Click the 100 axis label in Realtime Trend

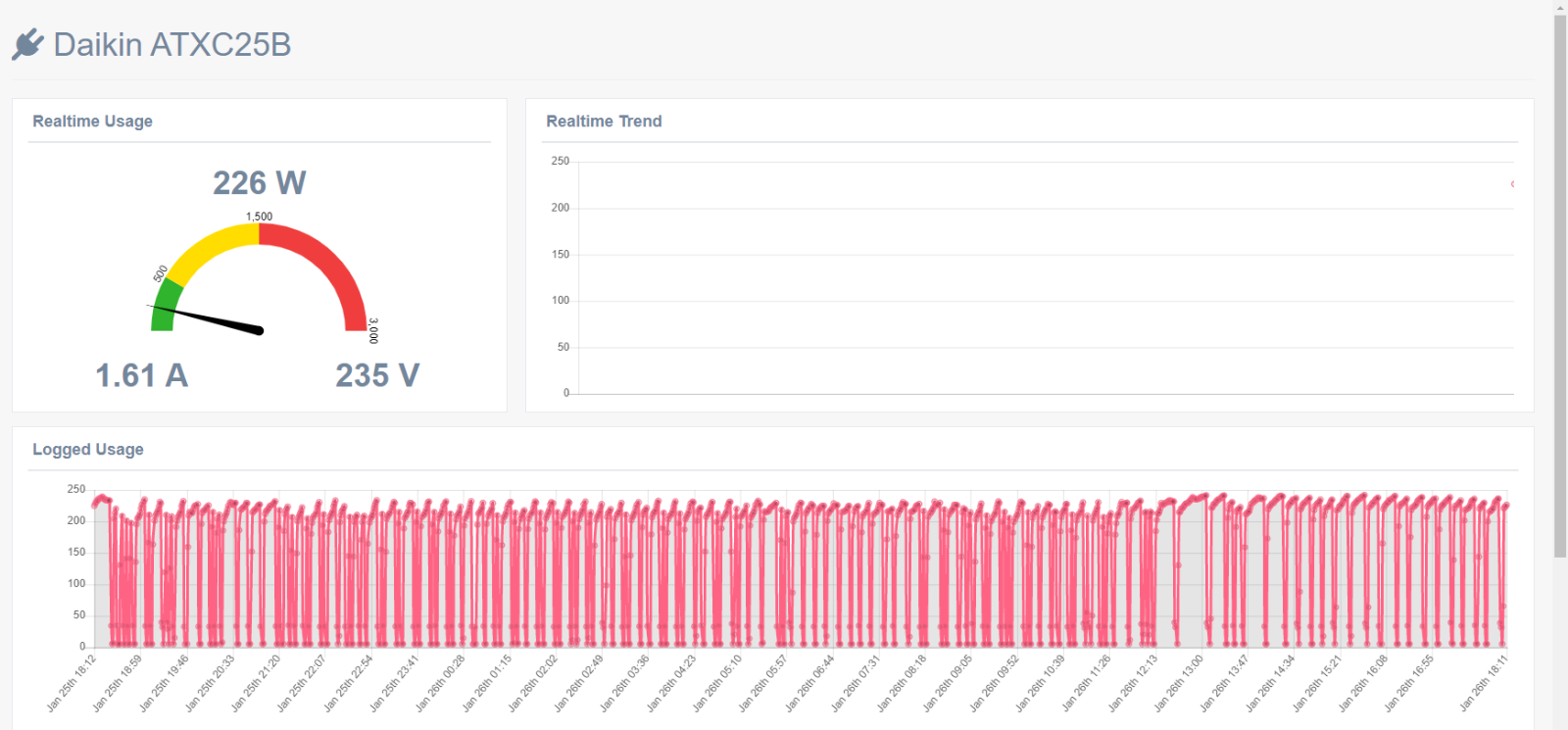click(560, 300)
